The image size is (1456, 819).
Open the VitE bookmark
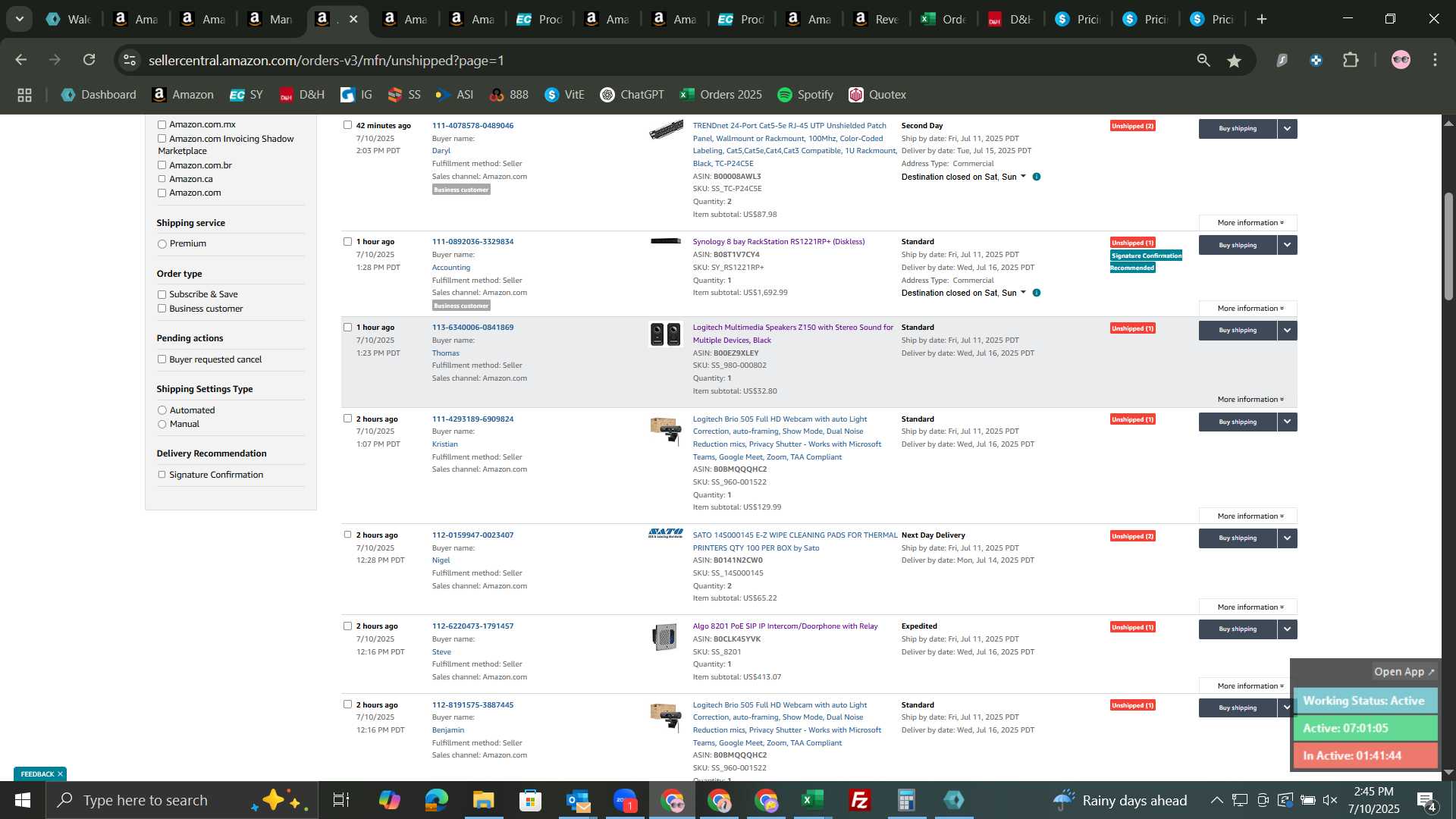(565, 95)
